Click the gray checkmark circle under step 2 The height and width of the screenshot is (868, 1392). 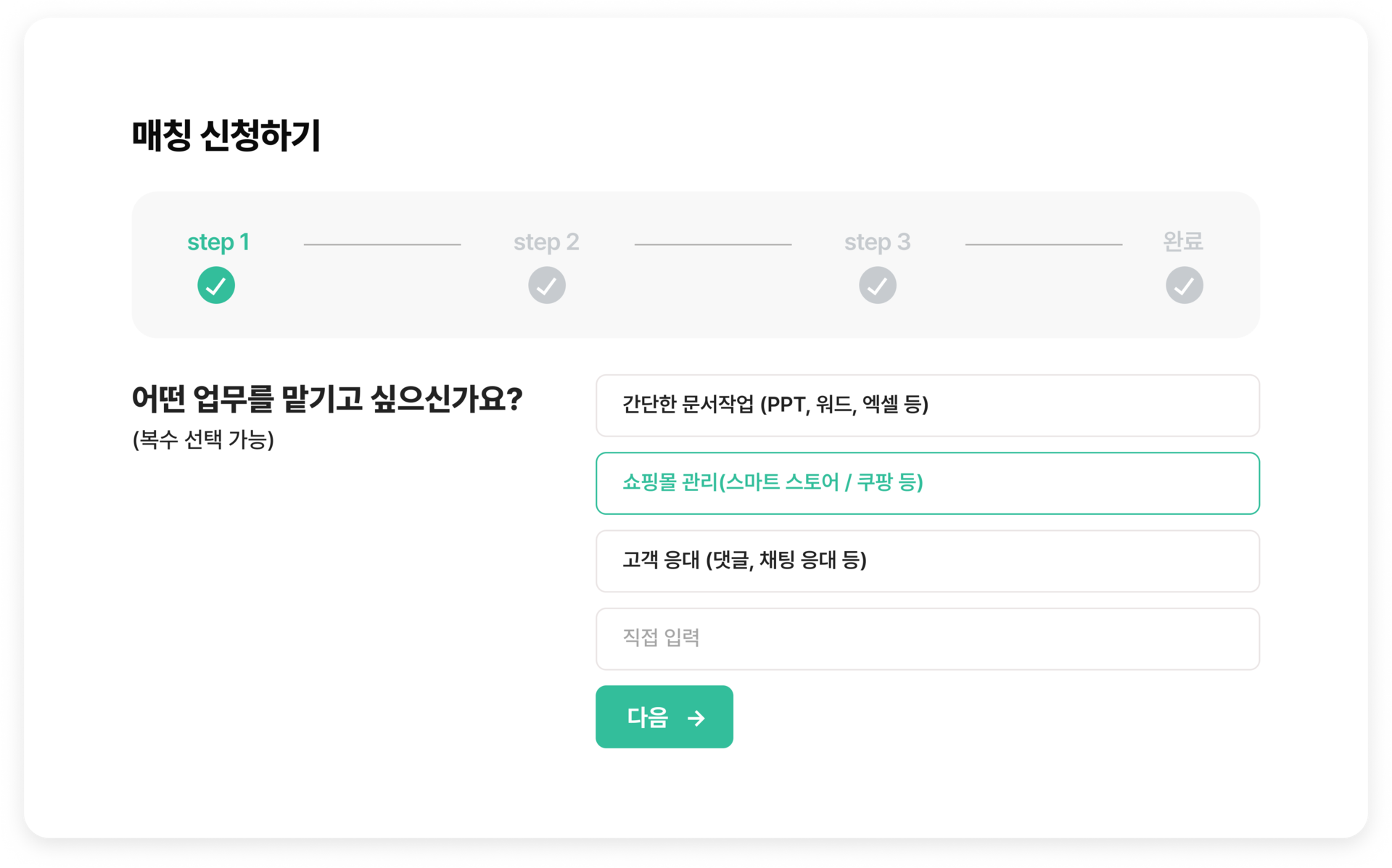tap(547, 285)
